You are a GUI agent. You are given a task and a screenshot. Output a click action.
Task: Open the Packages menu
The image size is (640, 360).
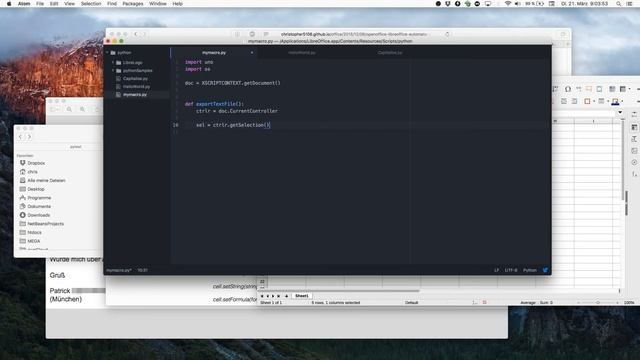pyautogui.click(x=133, y=4)
